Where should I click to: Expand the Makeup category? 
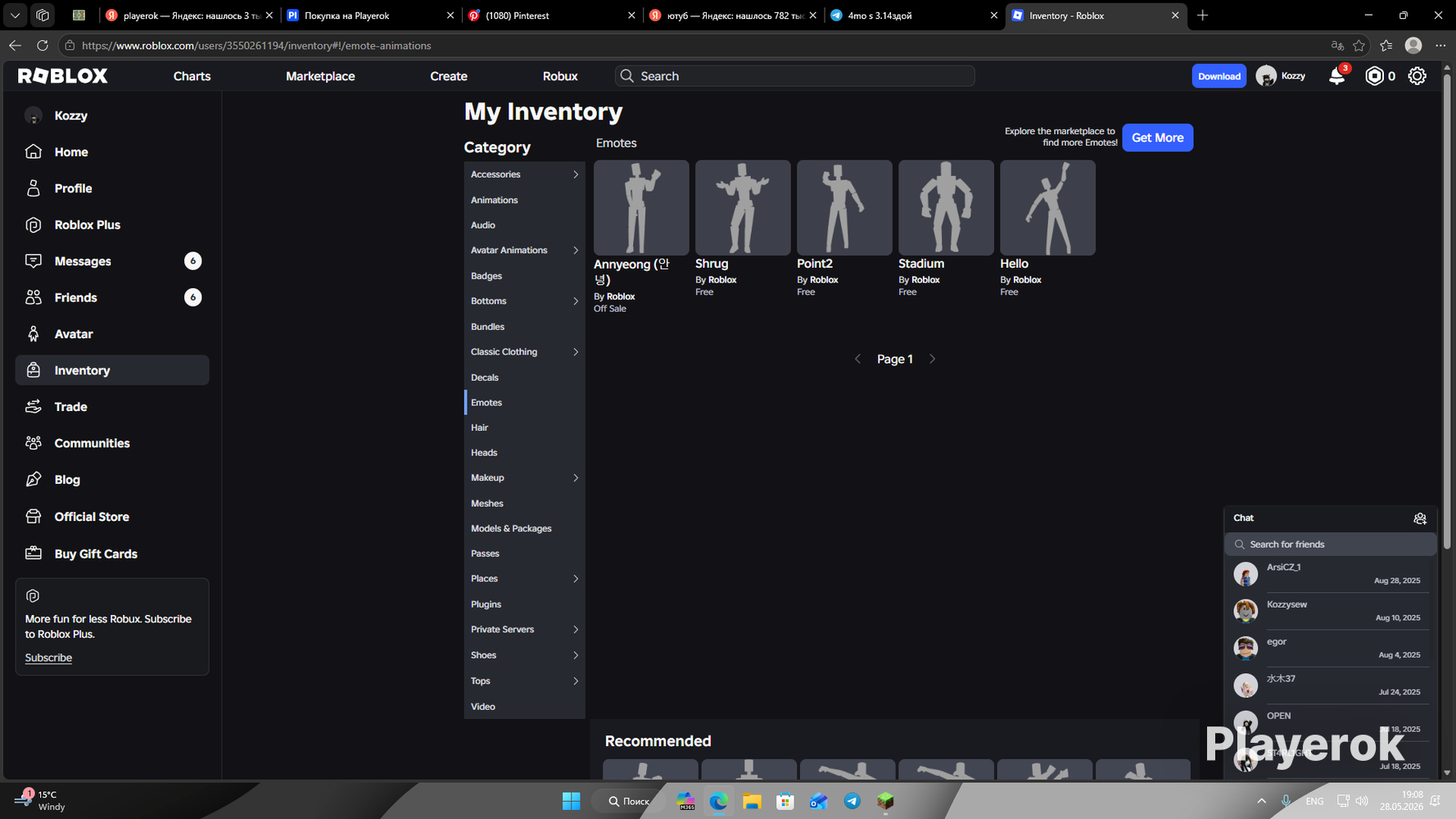point(576,478)
